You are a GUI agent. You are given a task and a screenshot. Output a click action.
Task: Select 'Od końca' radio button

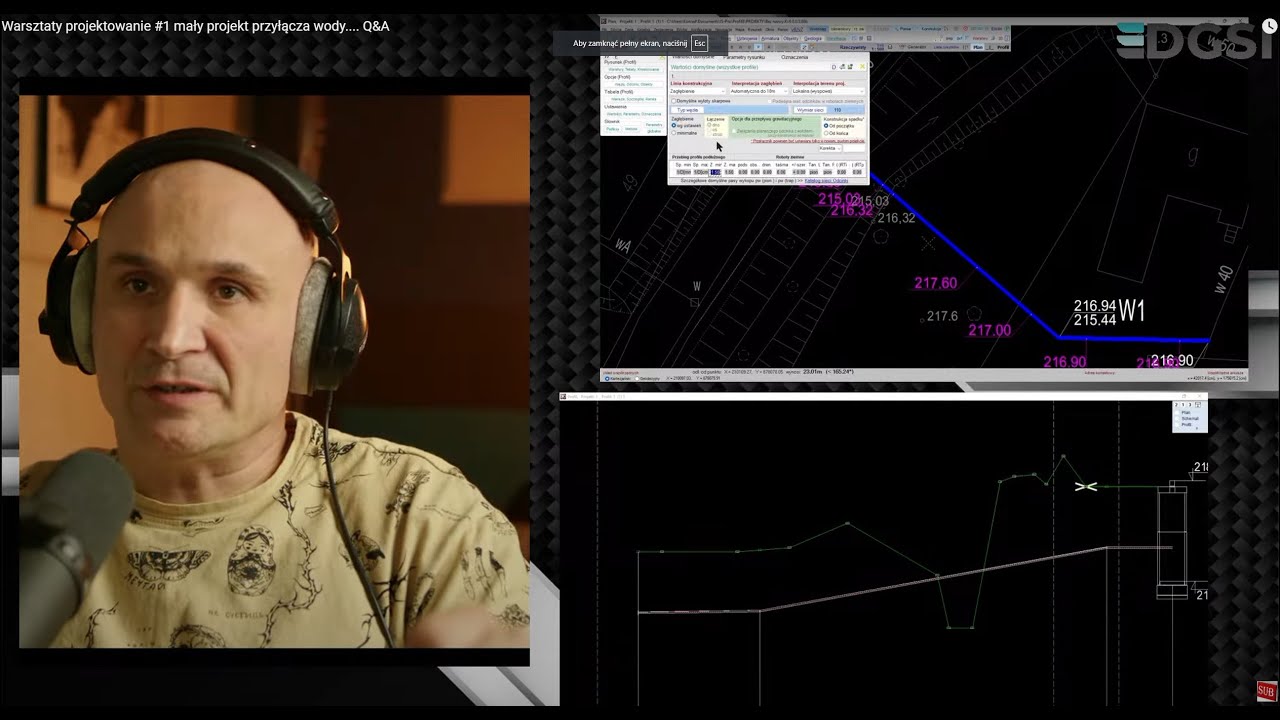[x=826, y=132]
